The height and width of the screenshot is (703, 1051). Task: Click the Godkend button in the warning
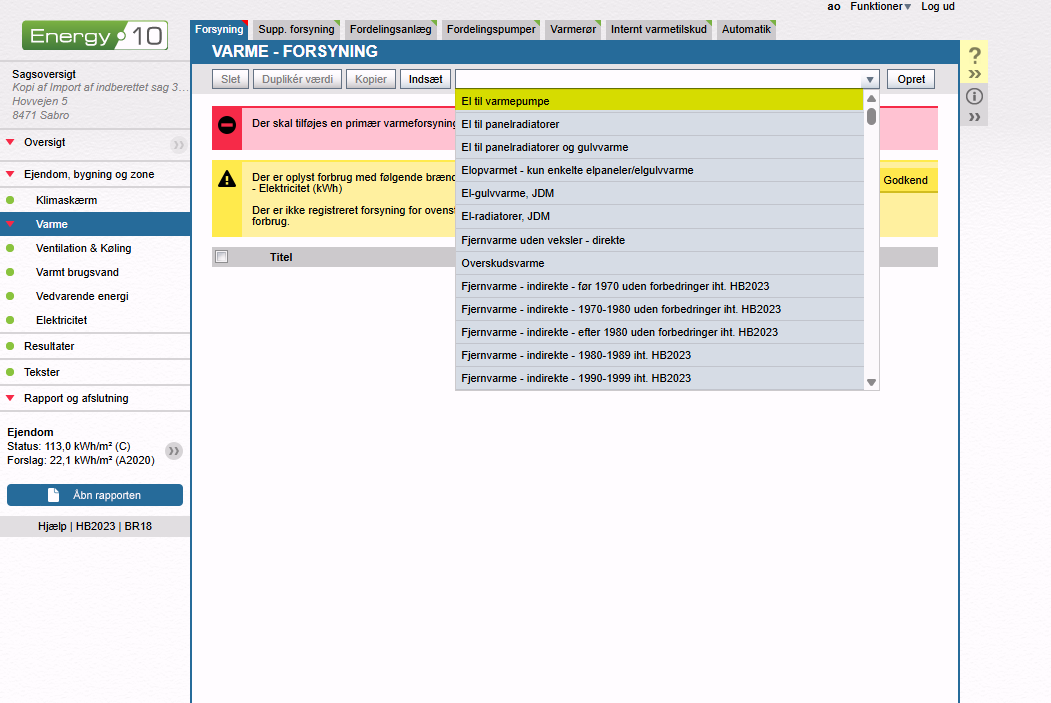[905, 180]
